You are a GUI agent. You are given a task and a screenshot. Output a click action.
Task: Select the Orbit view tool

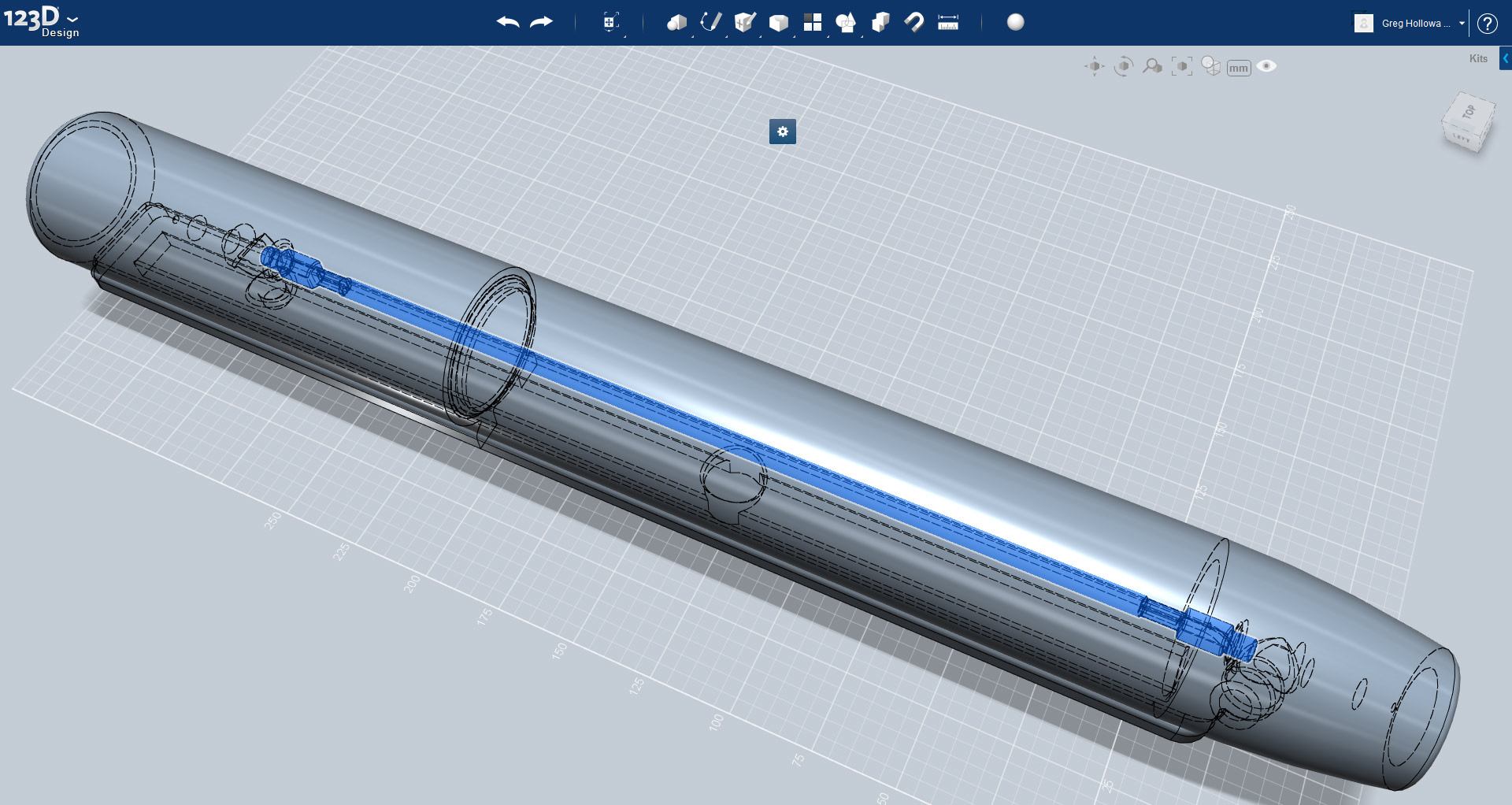tap(1124, 66)
